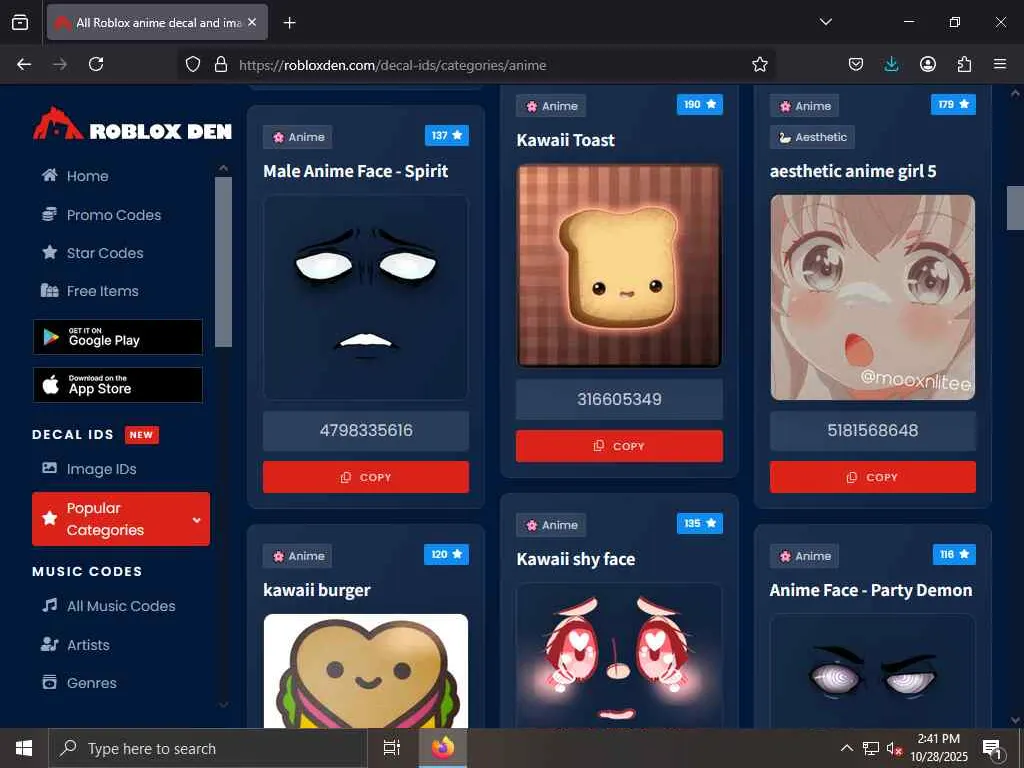
Task: Open the Kawaii Toast title link
Action: (566, 140)
